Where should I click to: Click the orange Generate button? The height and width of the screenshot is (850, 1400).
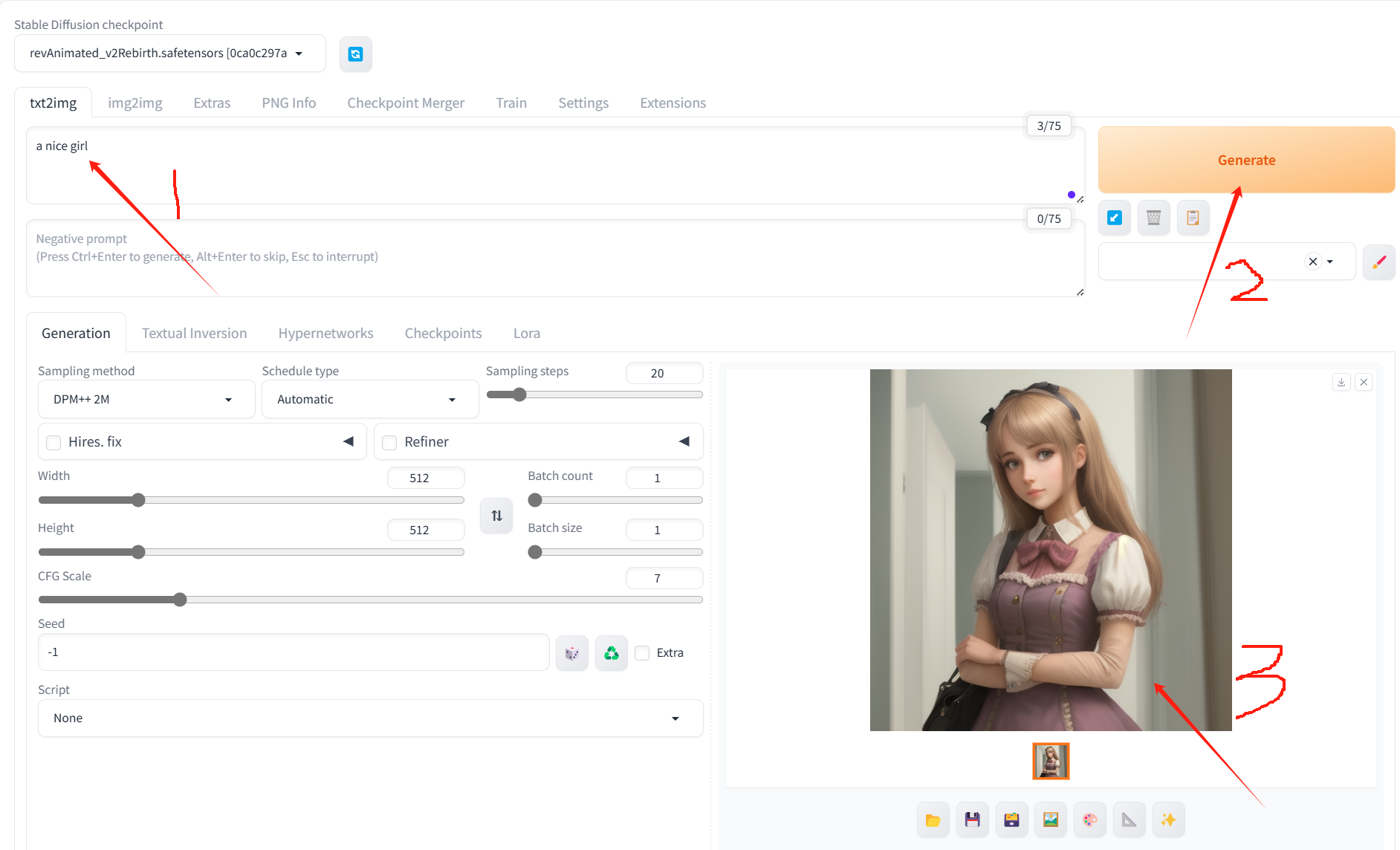pyautogui.click(x=1246, y=160)
